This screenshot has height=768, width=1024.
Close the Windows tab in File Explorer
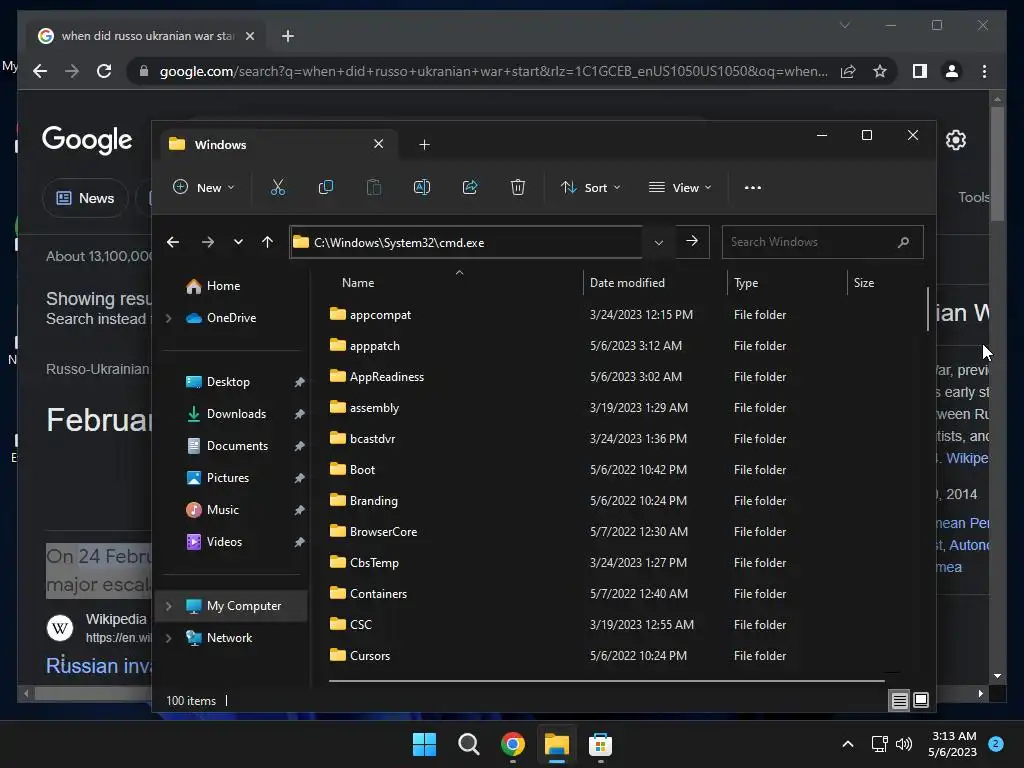[x=378, y=144]
